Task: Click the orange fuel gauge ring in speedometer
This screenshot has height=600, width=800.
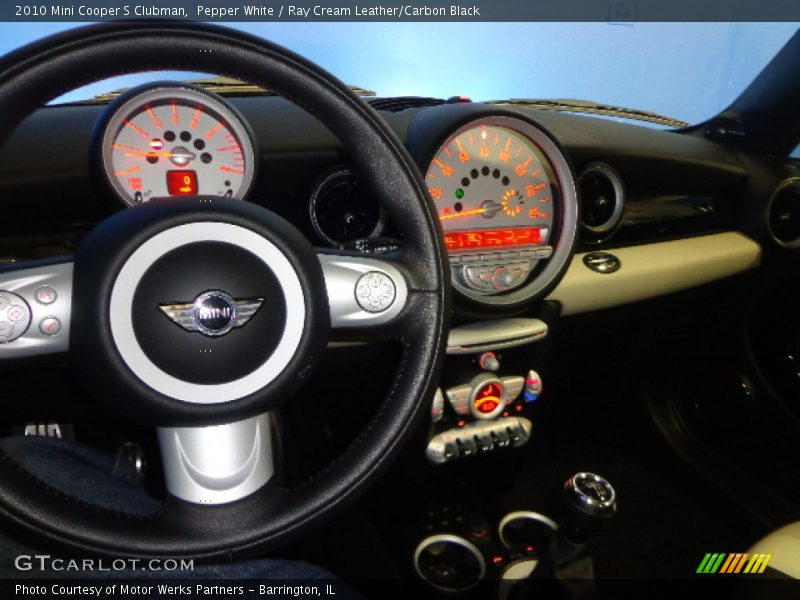Action: tap(512, 203)
